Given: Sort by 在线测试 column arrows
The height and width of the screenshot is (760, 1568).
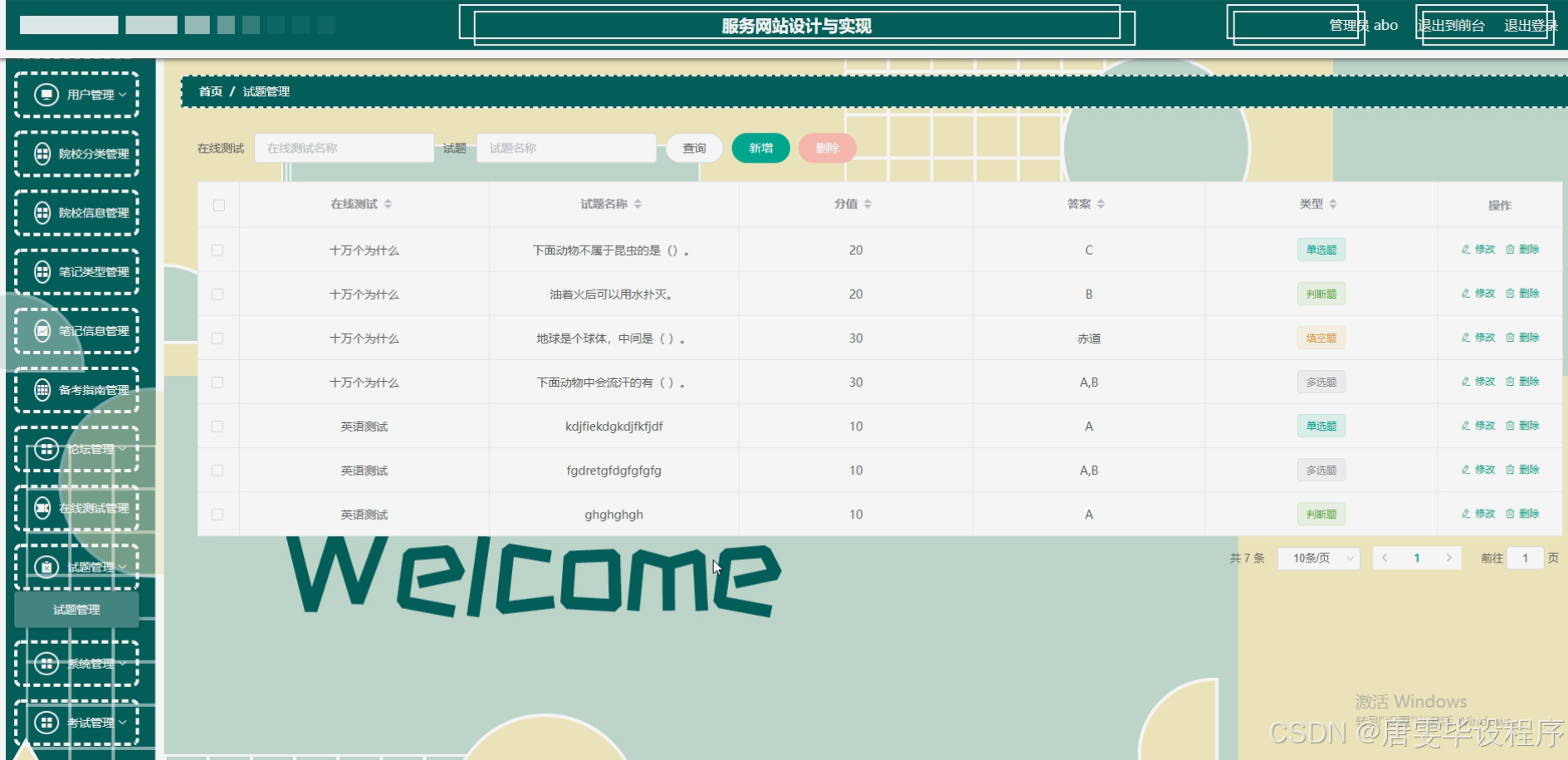Looking at the screenshot, I should (x=388, y=204).
